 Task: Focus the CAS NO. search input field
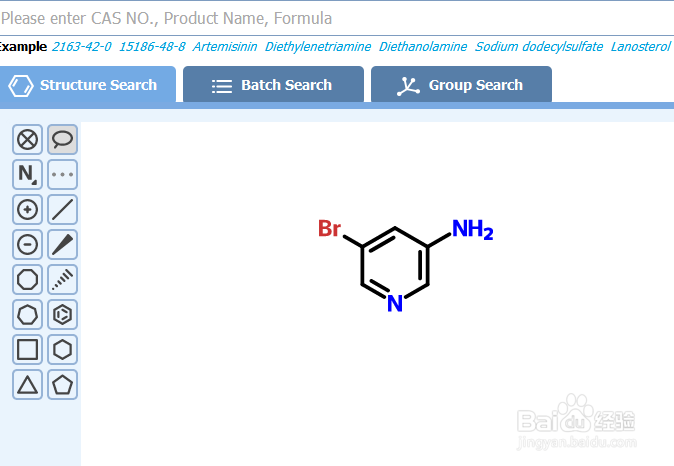(x=337, y=18)
